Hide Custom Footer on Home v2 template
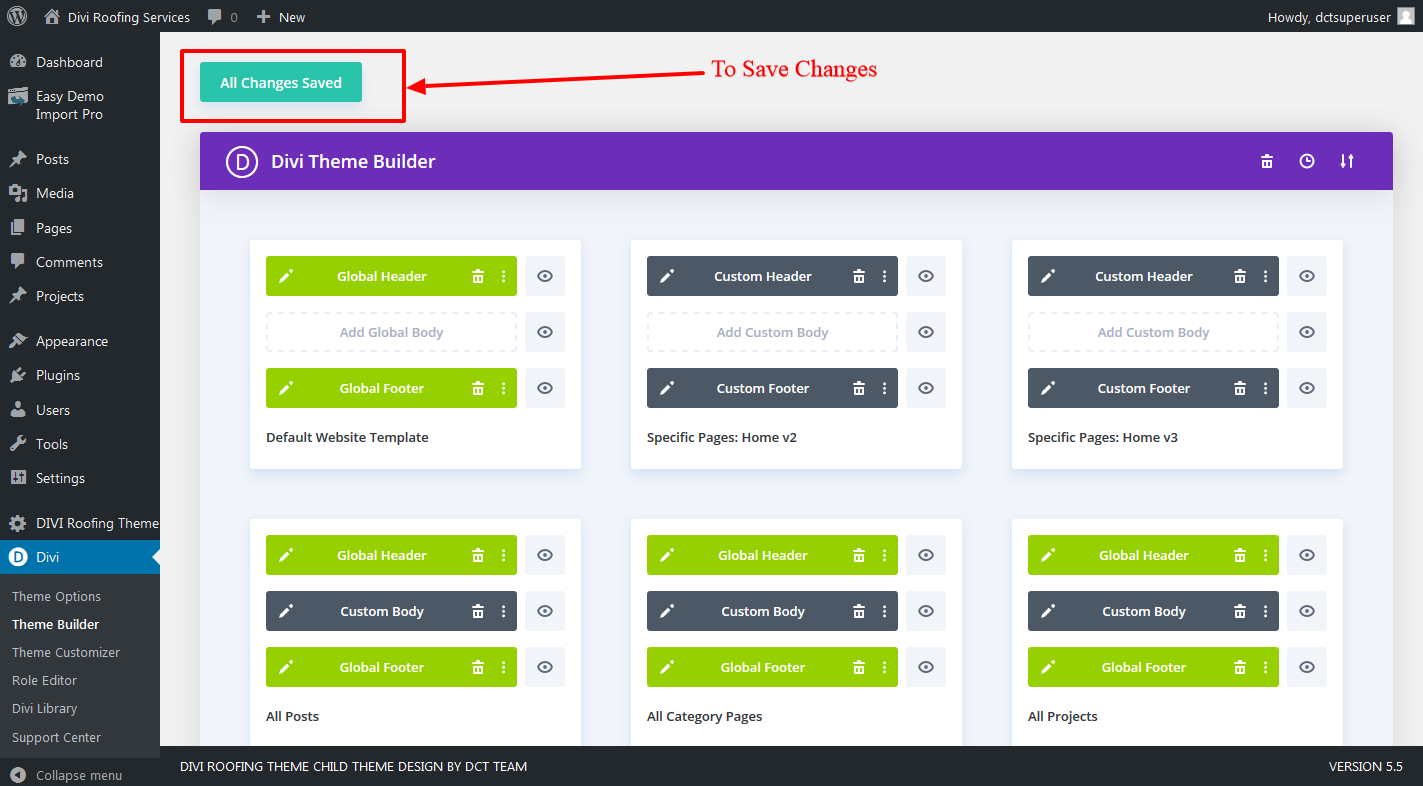This screenshot has width=1423, height=786. coord(926,388)
